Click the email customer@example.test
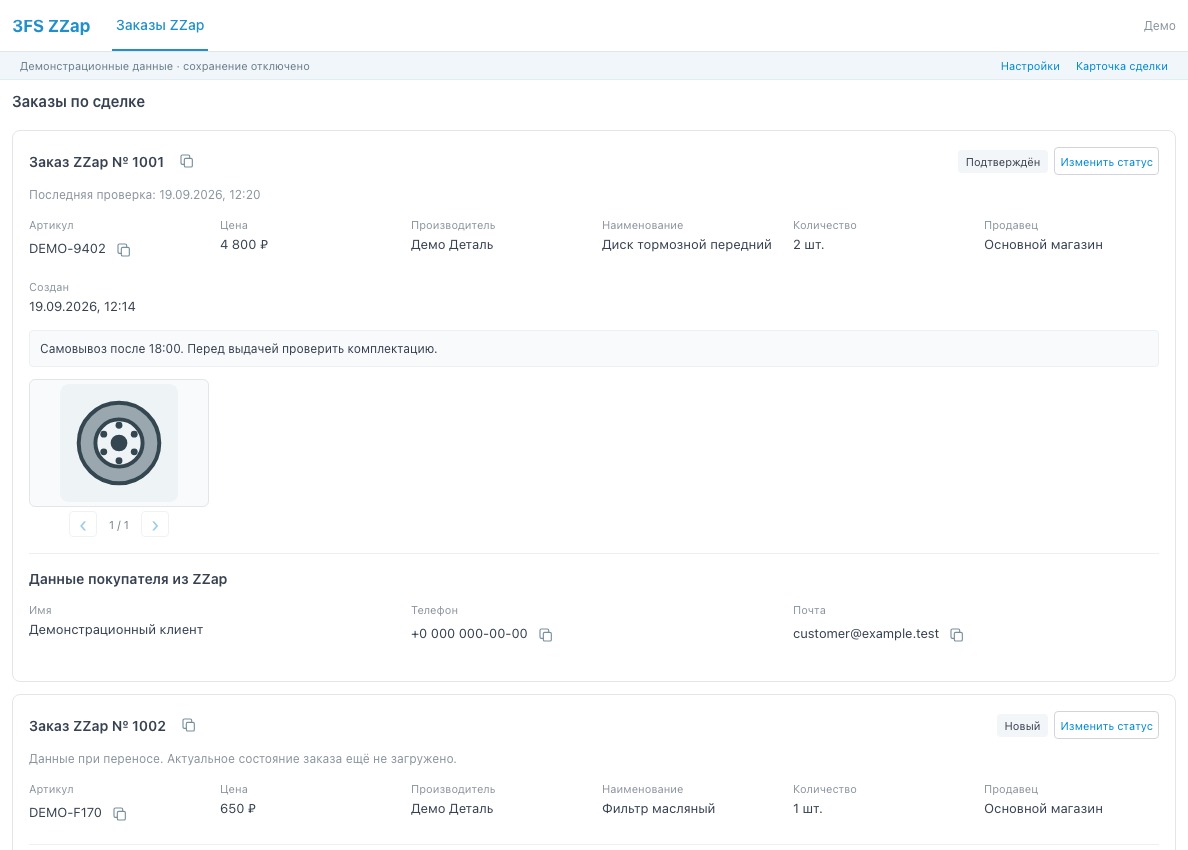This screenshot has height=850, width=1188. click(866, 633)
